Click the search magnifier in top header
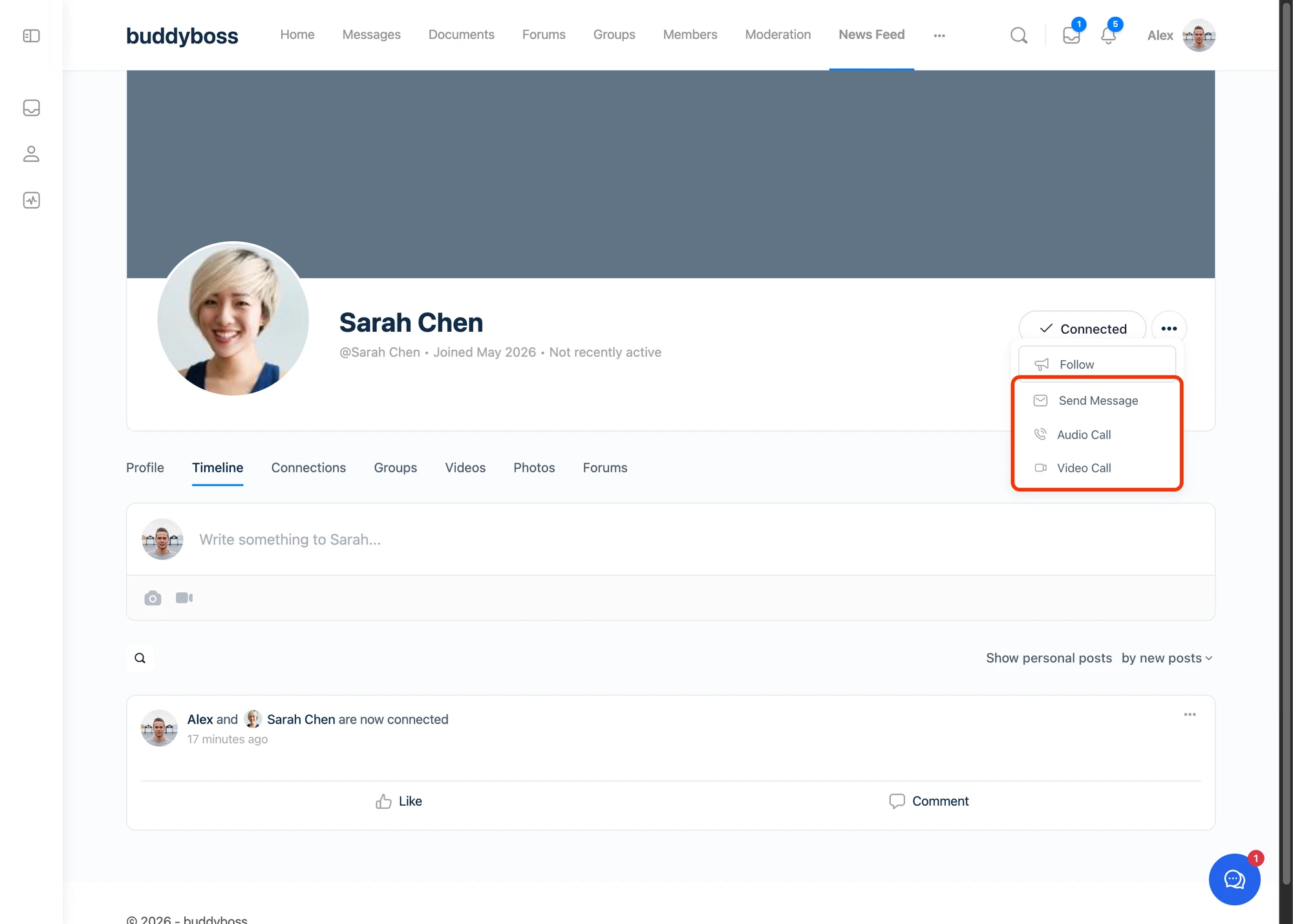Viewport: 1293px width, 924px height. (x=1019, y=36)
